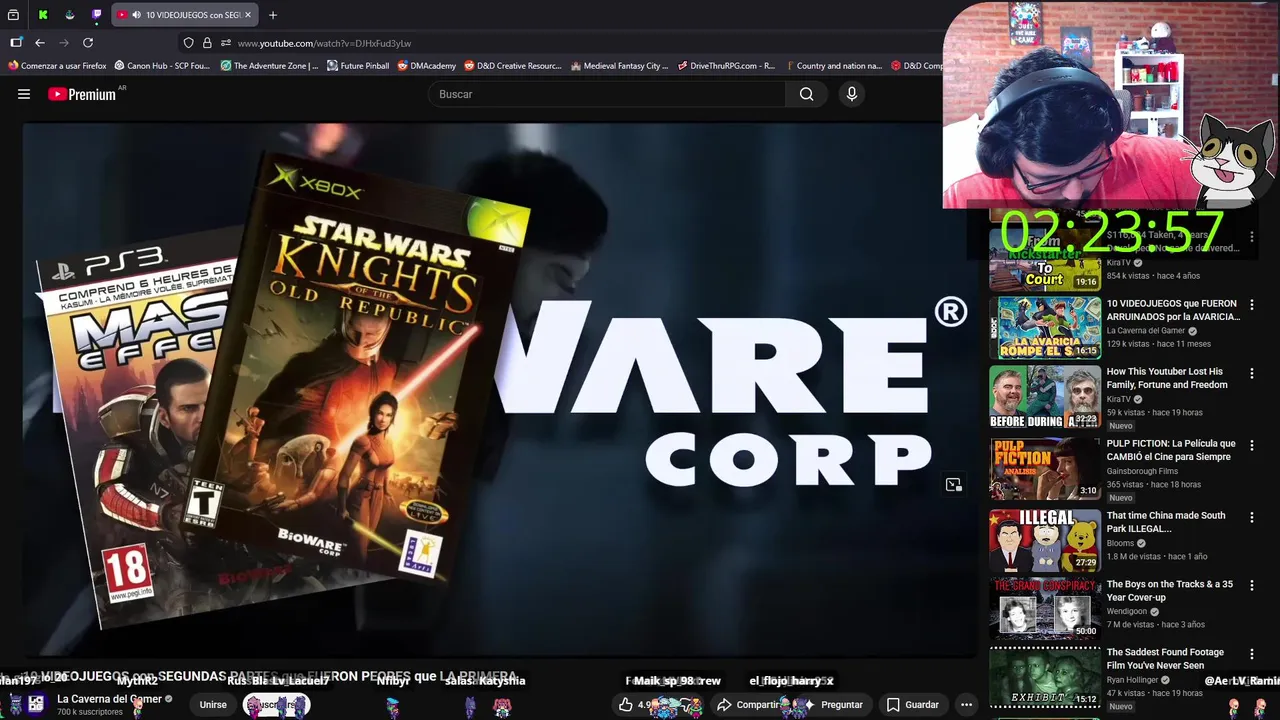Viewport: 1280px width, 720px height.
Task: Open options for South Park ILLEGAL video
Action: [1251, 517]
